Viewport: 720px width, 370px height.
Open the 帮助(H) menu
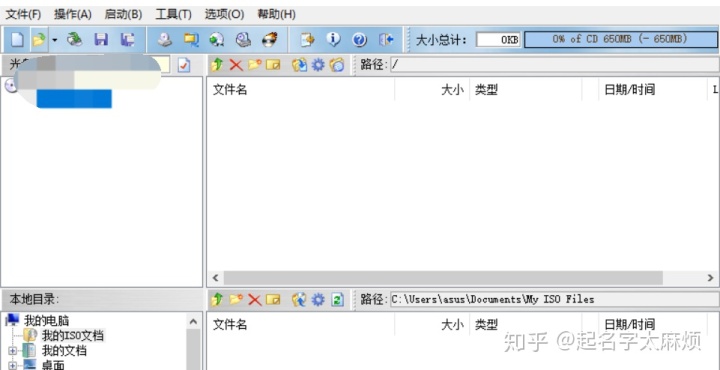coord(276,14)
